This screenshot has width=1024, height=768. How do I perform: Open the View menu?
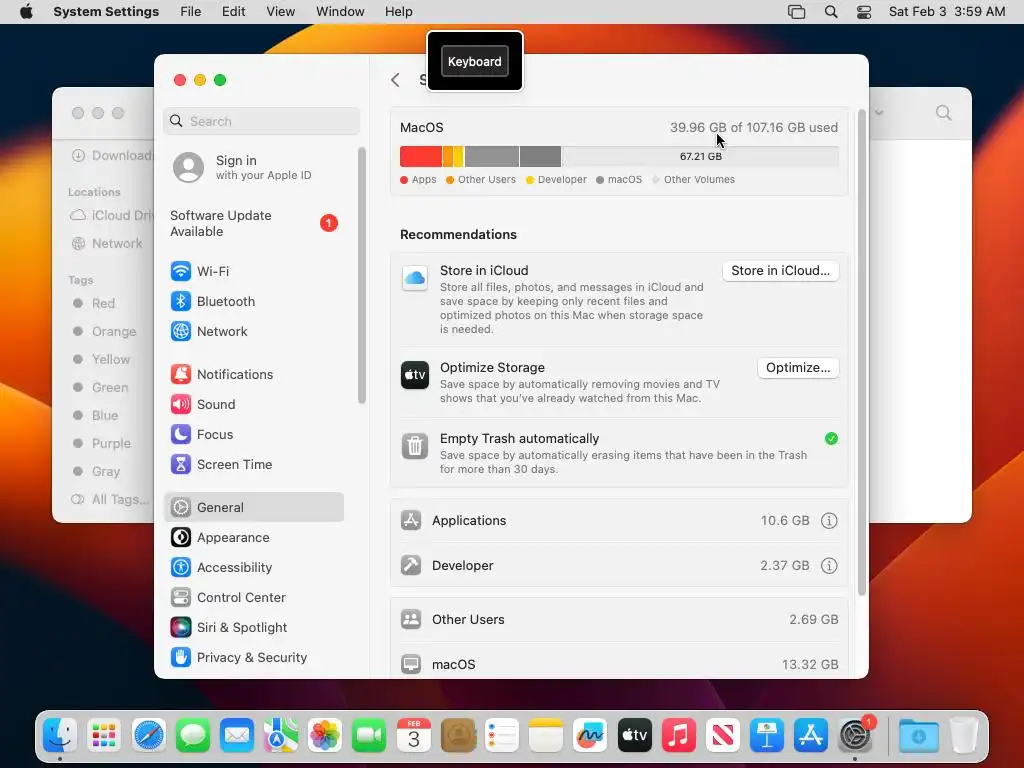click(x=280, y=12)
